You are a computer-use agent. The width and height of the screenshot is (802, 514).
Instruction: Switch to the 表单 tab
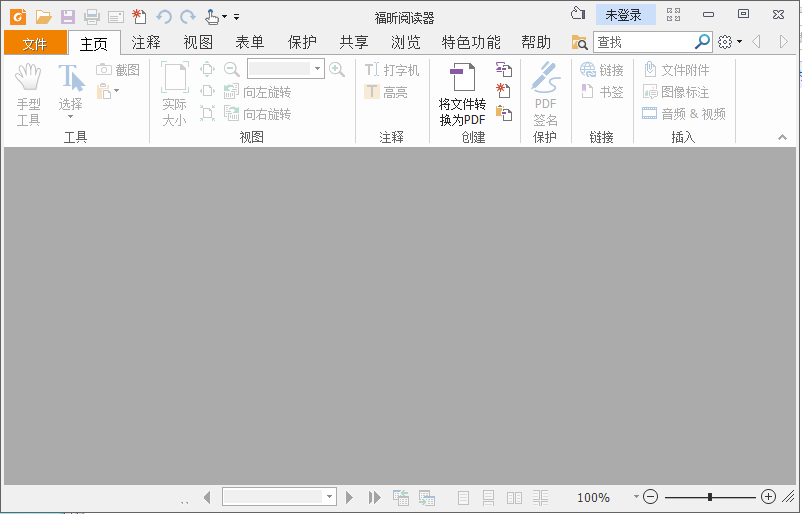(x=250, y=42)
